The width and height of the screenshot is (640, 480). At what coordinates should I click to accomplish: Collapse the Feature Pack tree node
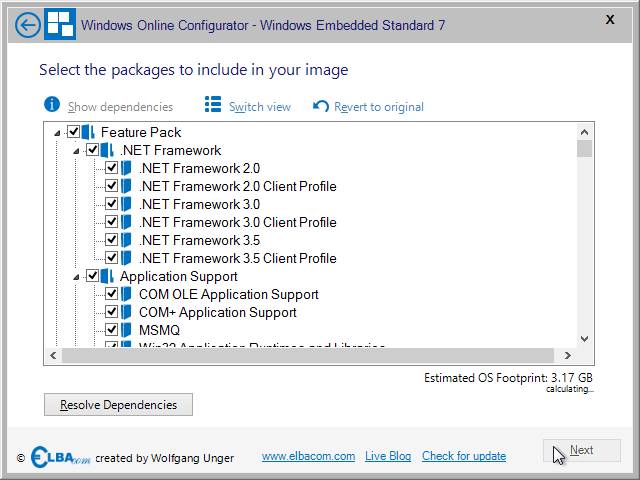click(57, 133)
